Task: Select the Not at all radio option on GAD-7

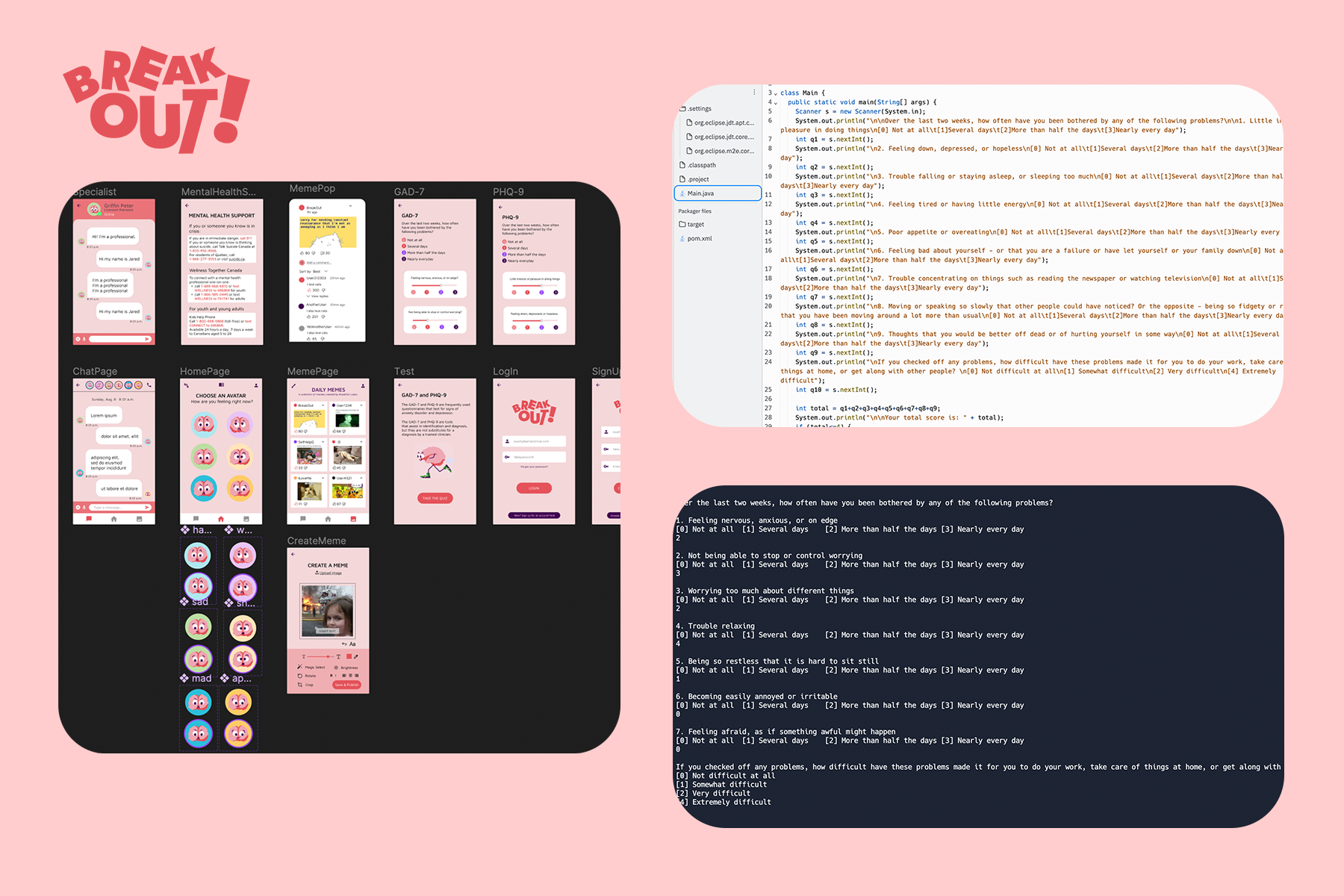Action: coord(404,240)
